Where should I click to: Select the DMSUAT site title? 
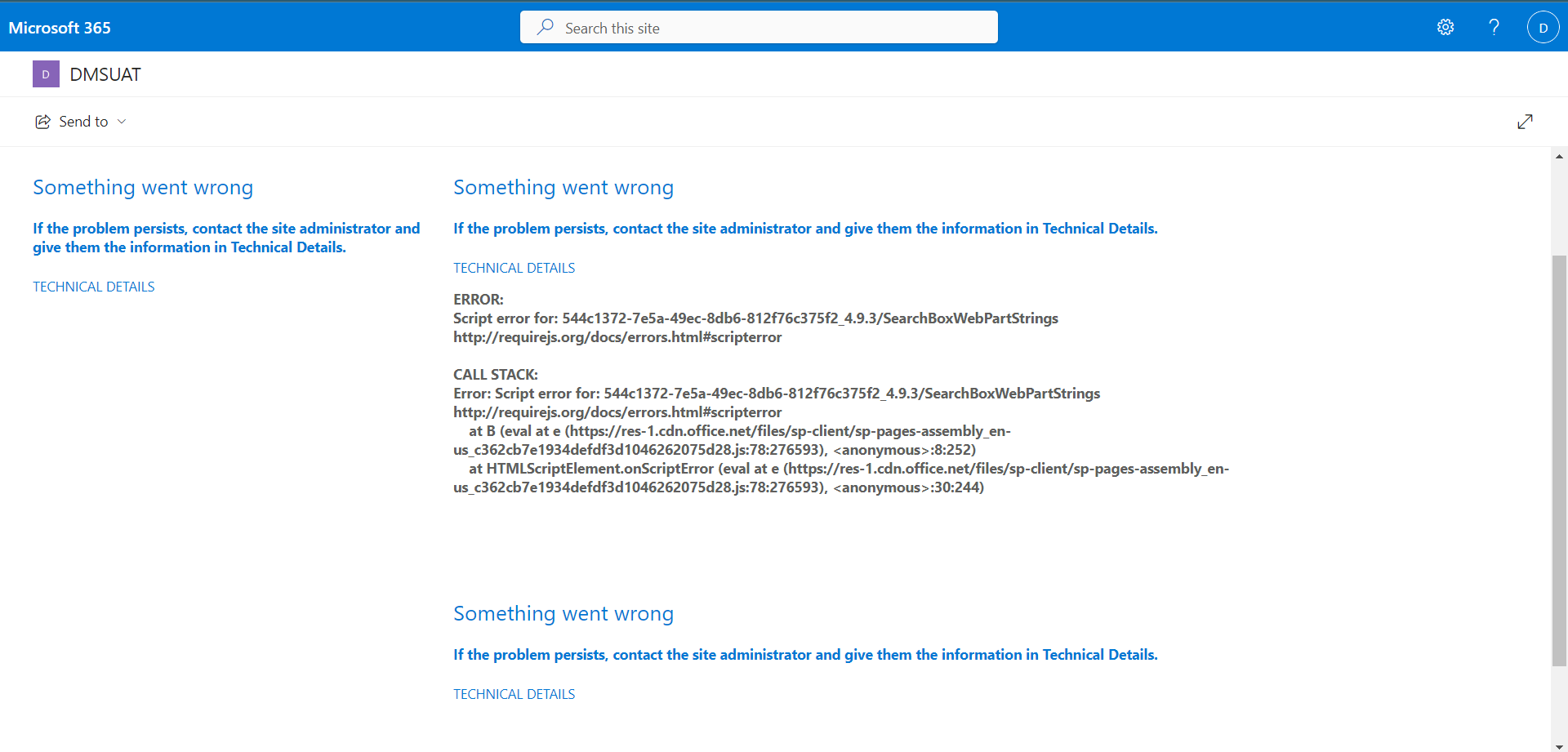[x=105, y=73]
